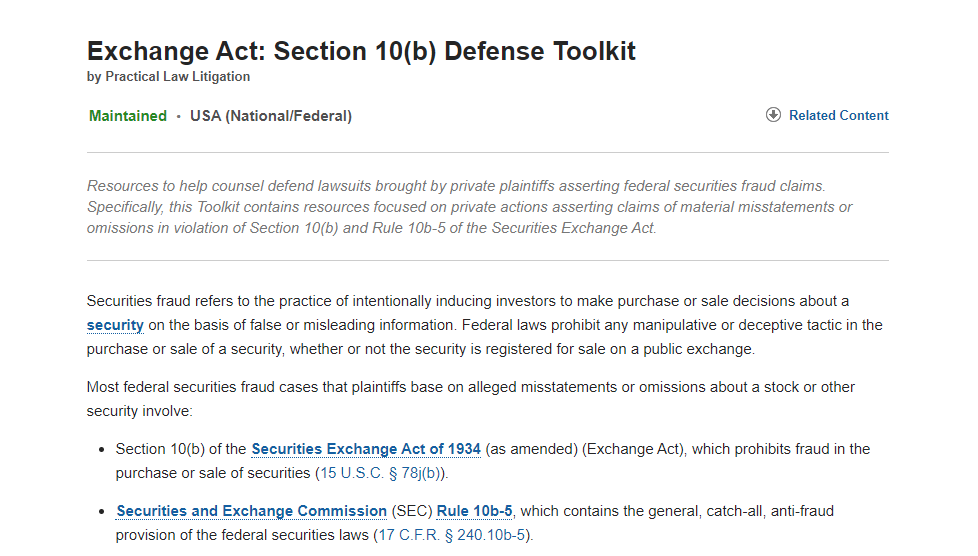Screen dimensions: 978x556
Task: Click the bullet marker before Securities and Exchange Commission
Action: (x=102, y=511)
